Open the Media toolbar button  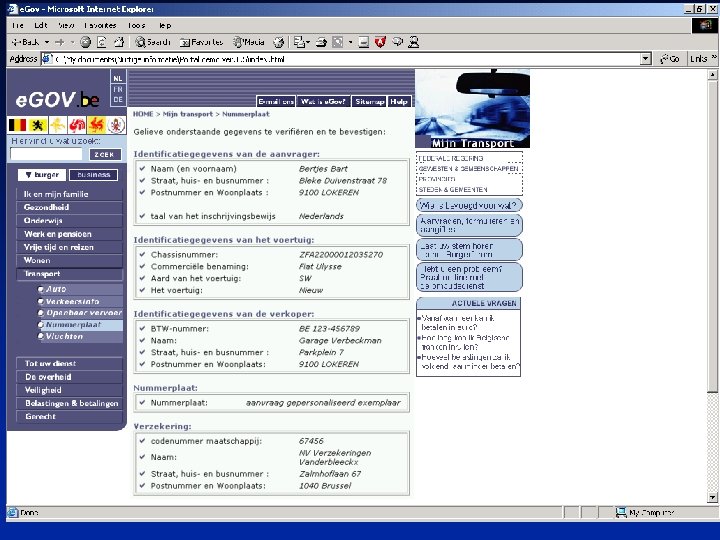(x=248, y=42)
